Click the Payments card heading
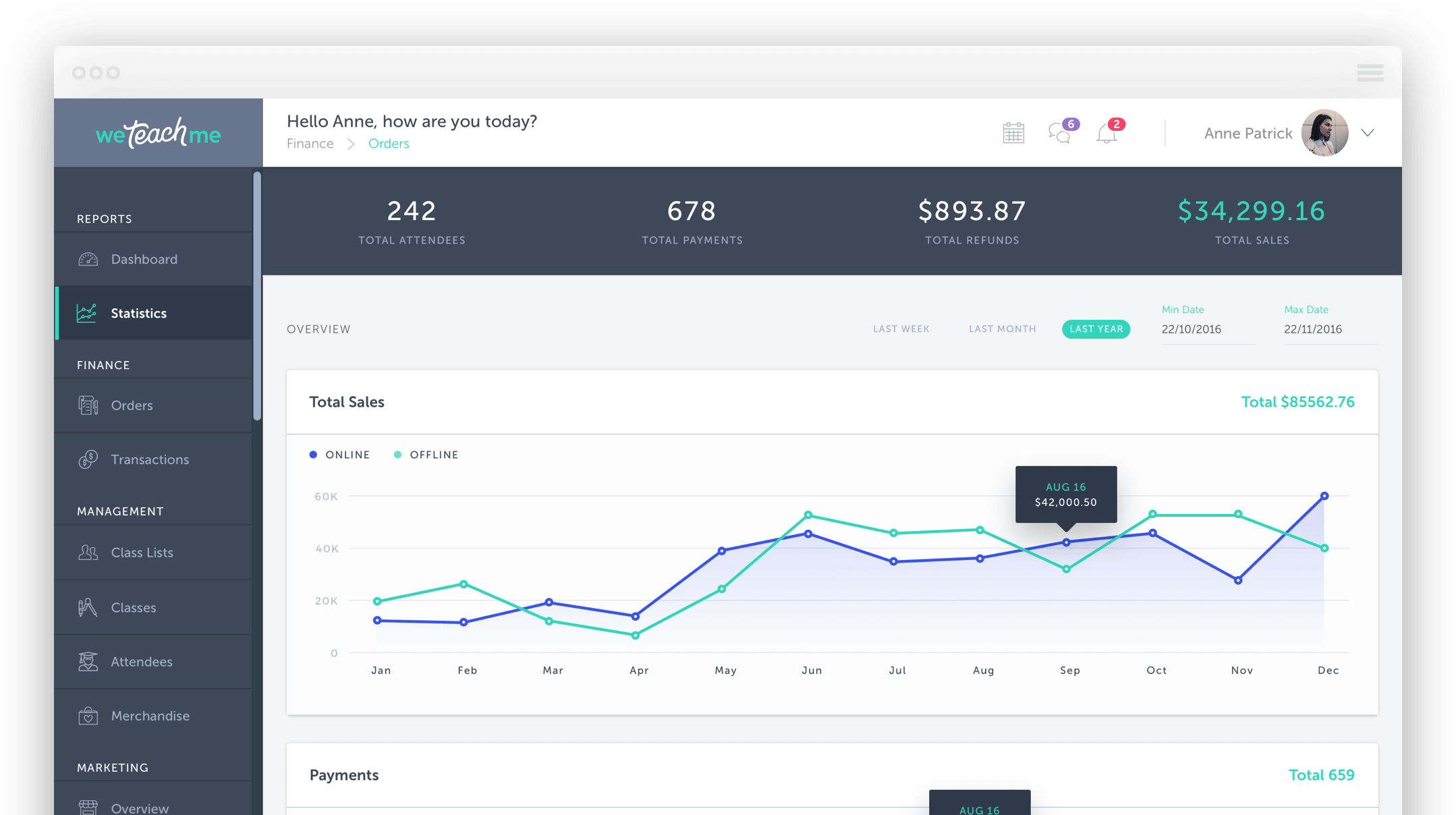The width and height of the screenshot is (1456, 815). (344, 775)
